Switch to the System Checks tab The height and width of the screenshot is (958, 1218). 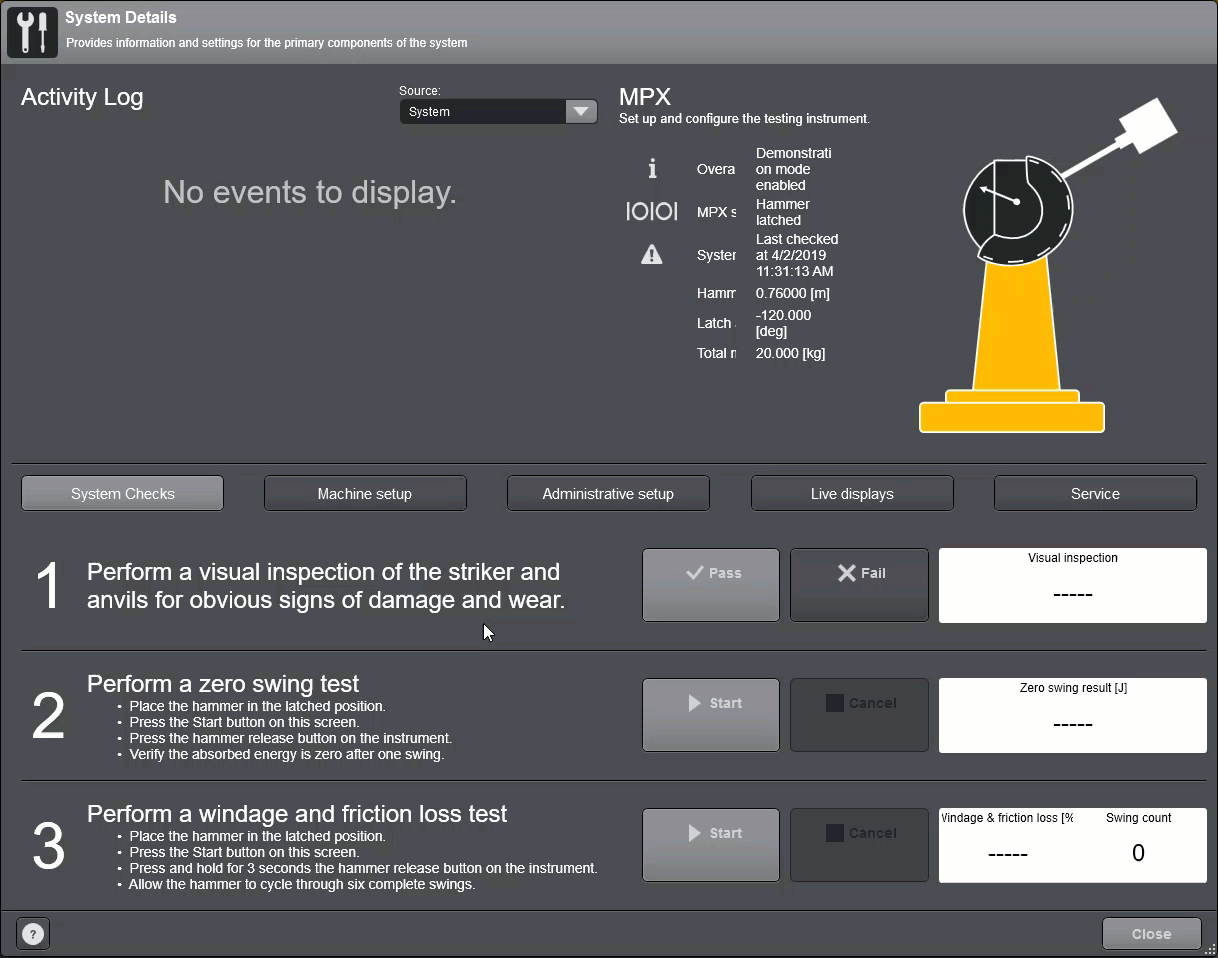(122, 493)
